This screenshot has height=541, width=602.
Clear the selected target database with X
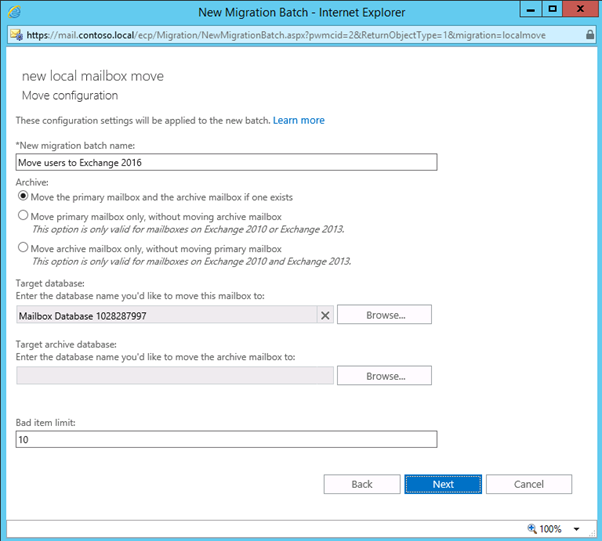coord(325,315)
